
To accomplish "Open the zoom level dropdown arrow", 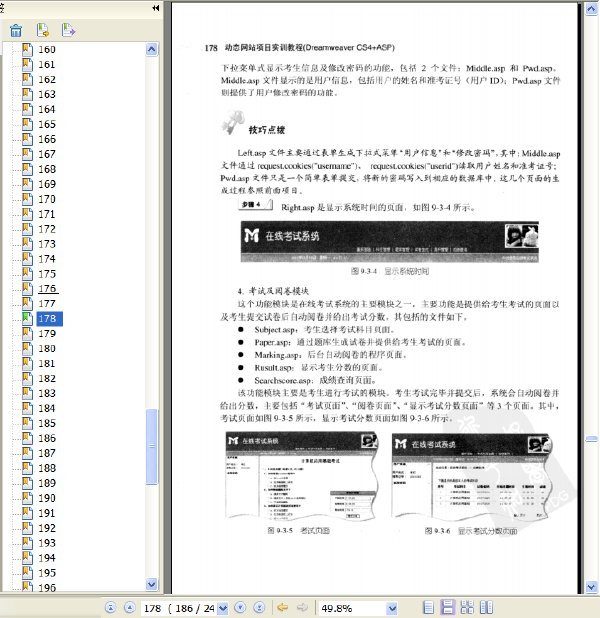I will (392, 608).
